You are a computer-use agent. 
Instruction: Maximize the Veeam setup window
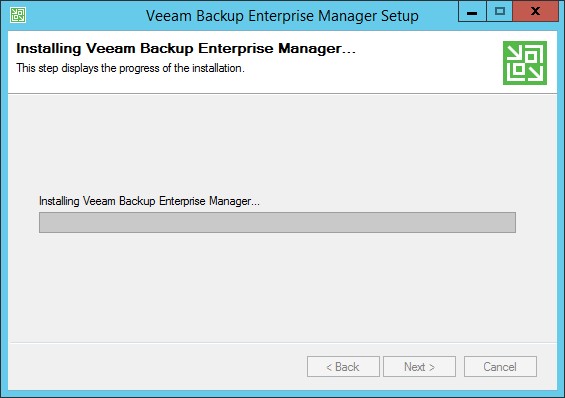pyautogui.click(x=499, y=12)
